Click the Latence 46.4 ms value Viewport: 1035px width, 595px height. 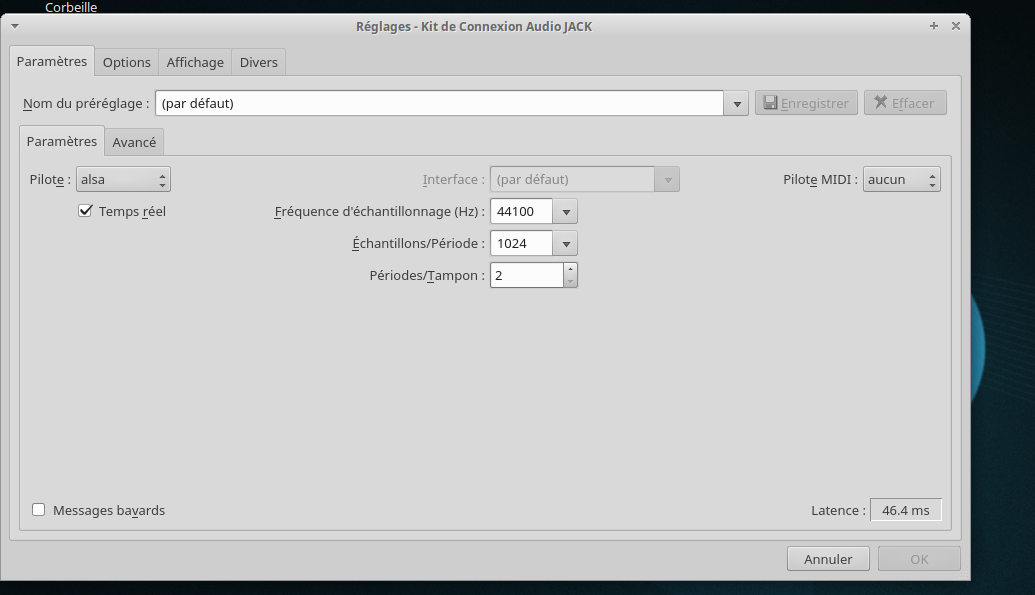[x=906, y=510]
